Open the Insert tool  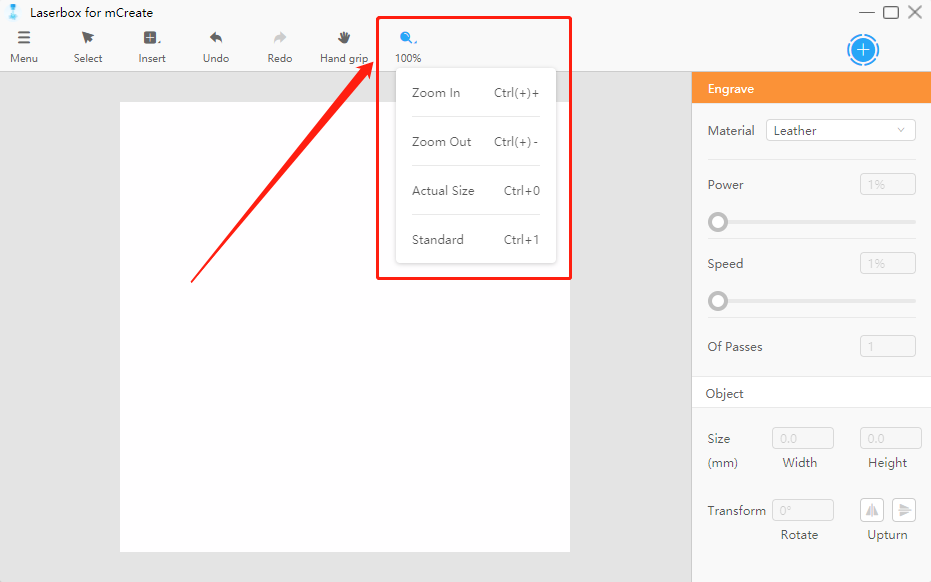tap(152, 38)
